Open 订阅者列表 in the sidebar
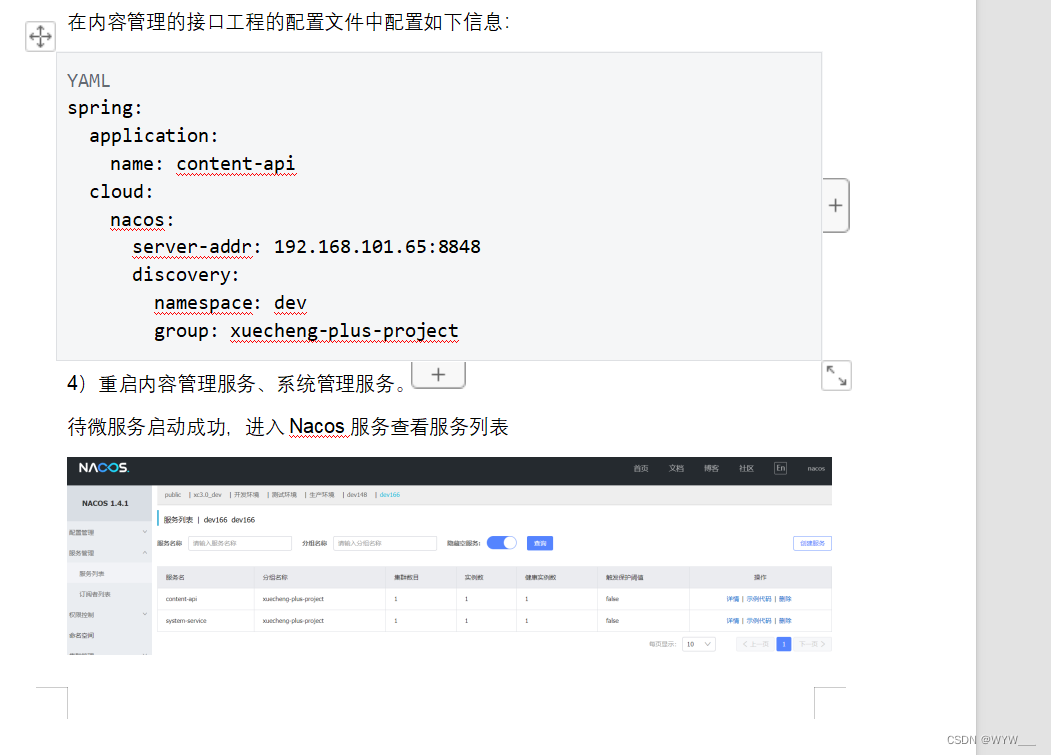 tap(95, 594)
